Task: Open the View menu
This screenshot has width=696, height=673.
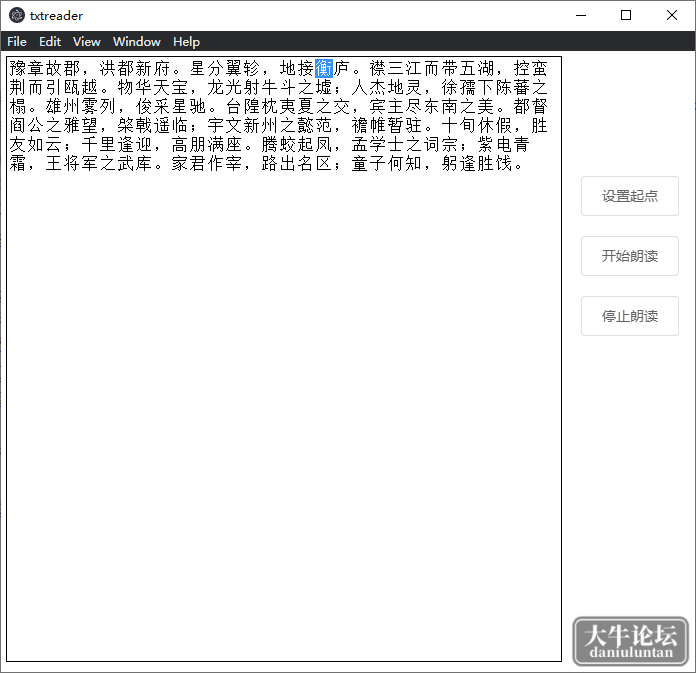Action: (87, 42)
